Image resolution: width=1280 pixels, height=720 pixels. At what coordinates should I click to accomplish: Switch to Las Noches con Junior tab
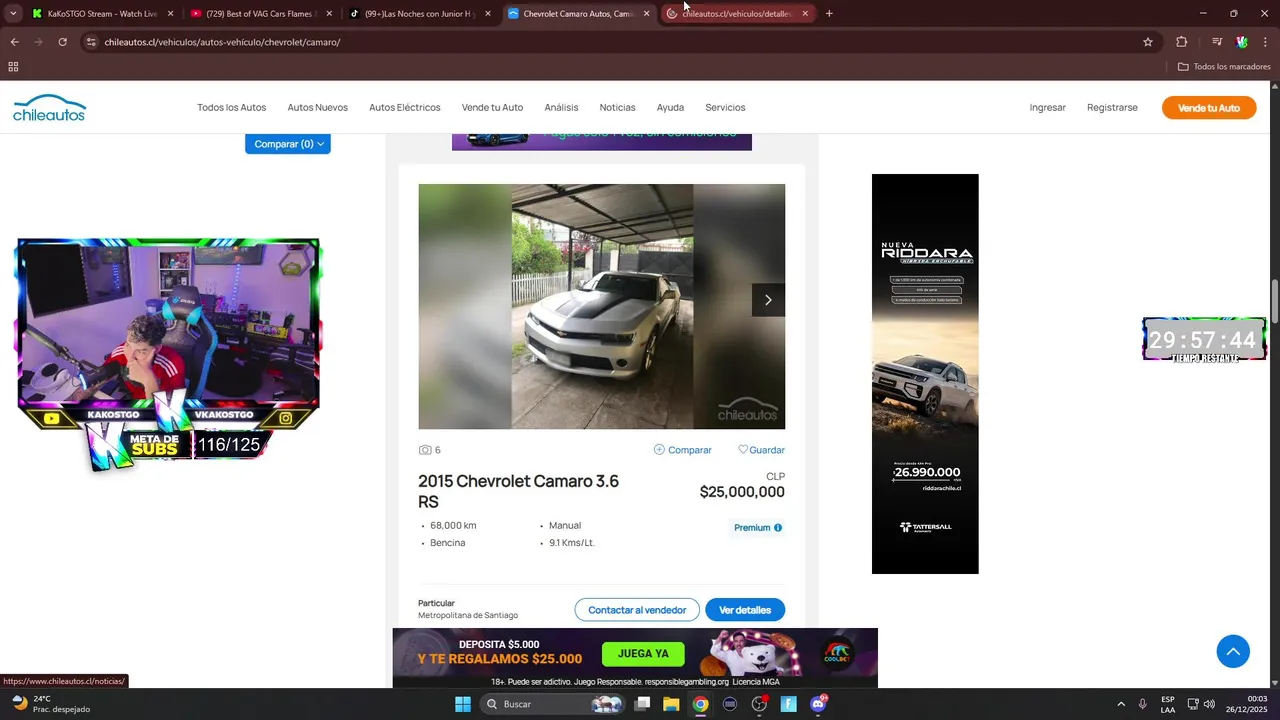419,14
